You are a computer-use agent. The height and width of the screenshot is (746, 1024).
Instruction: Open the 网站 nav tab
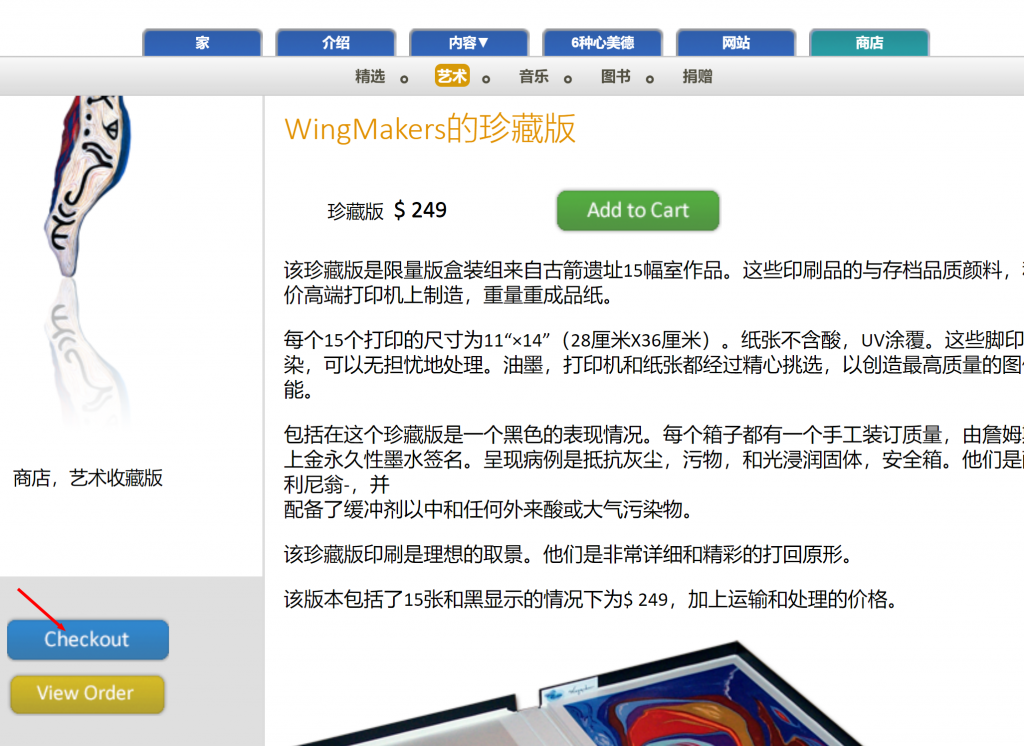click(x=736, y=43)
